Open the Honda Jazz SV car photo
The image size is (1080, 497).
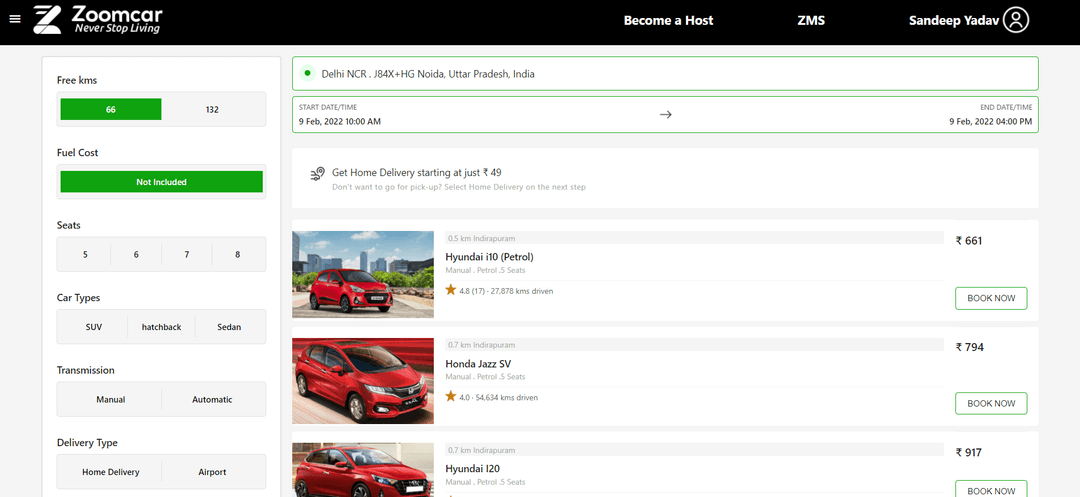(x=363, y=381)
